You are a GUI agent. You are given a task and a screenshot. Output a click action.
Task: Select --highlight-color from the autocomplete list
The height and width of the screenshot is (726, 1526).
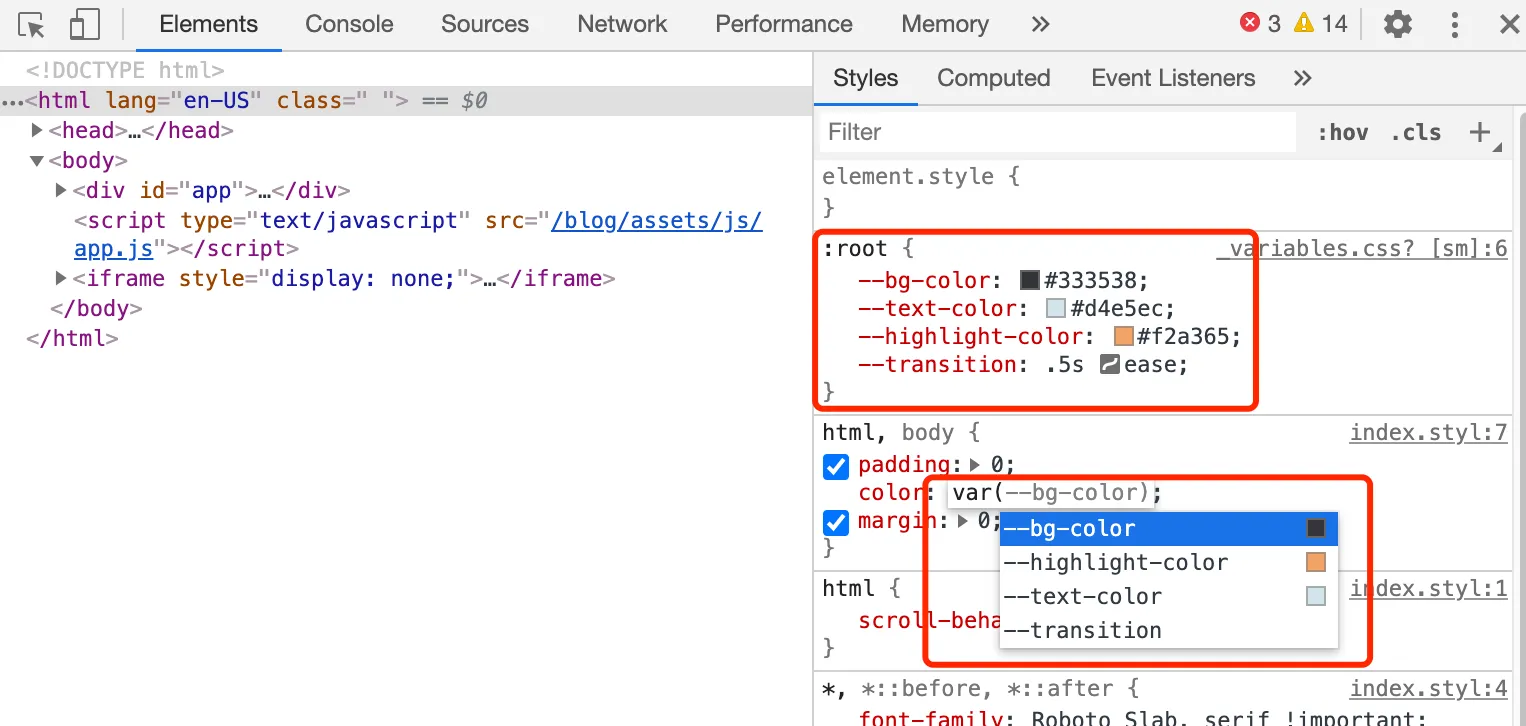click(1116, 562)
